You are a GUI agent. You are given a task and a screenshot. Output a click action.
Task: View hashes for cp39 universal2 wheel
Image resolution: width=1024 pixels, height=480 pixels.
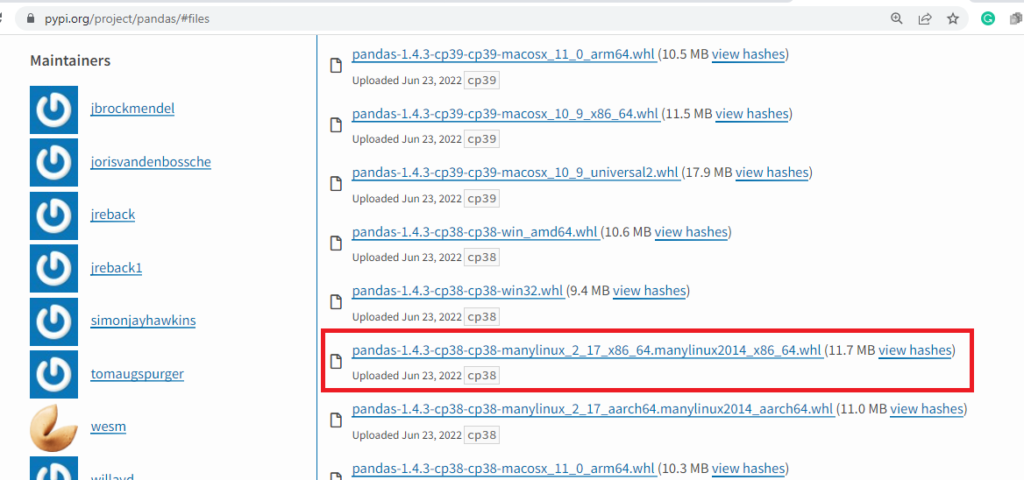pos(772,173)
